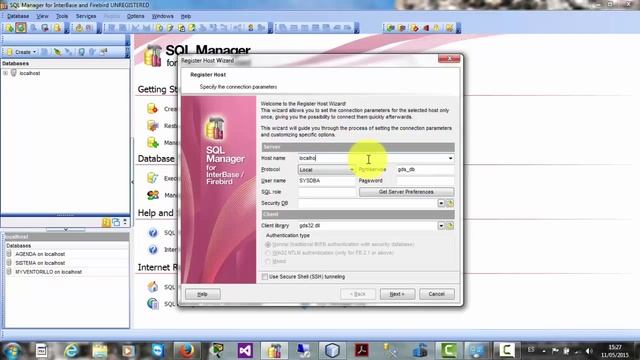Viewport: 640px width, 360px height.
Task: Browse for Security DB file icon
Action: 450,203
